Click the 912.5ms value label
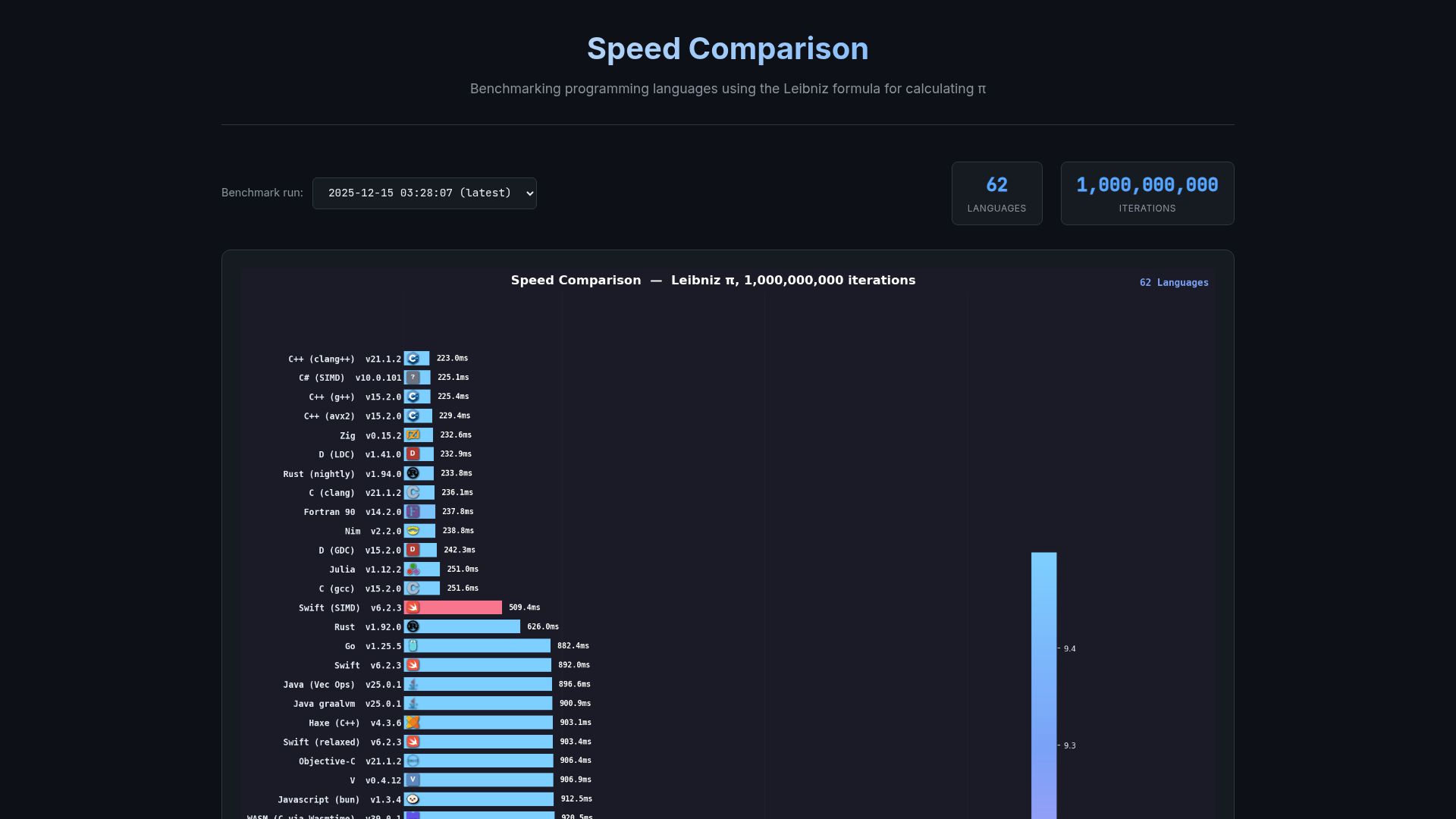The image size is (1456, 819). tap(576, 799)
